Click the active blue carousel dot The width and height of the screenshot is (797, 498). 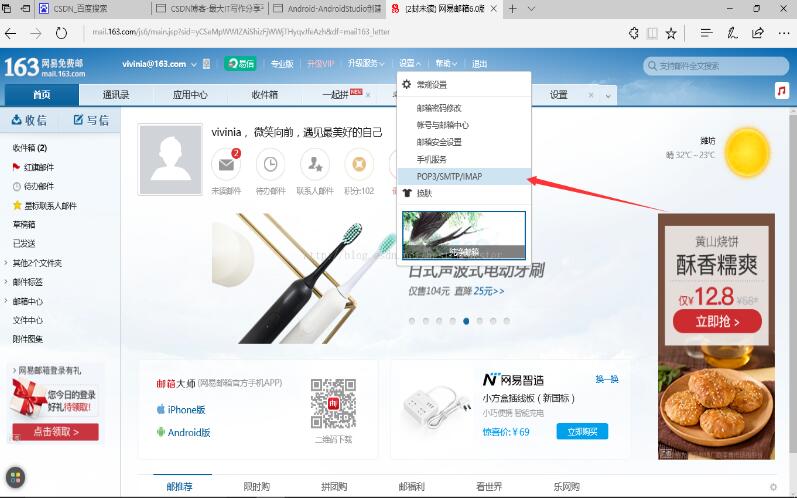tap(466, 321)
